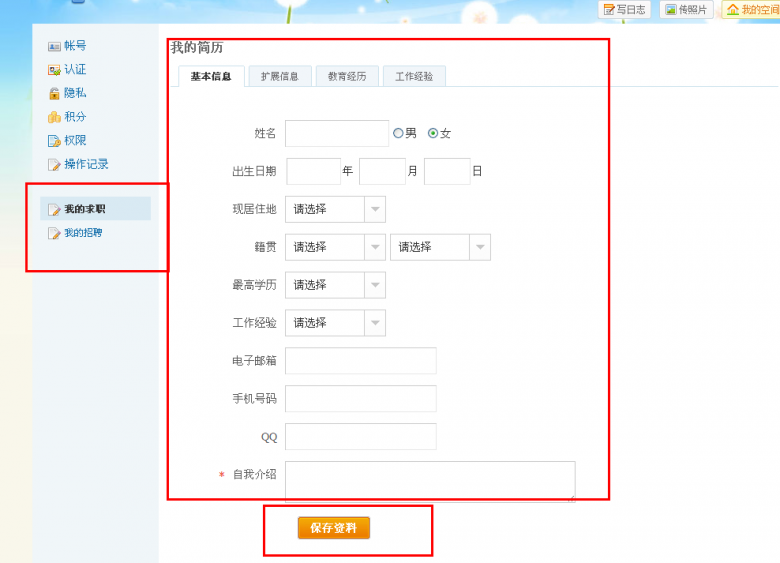
Task: Open 我的求职 job search link
Action: pos(85,209)
